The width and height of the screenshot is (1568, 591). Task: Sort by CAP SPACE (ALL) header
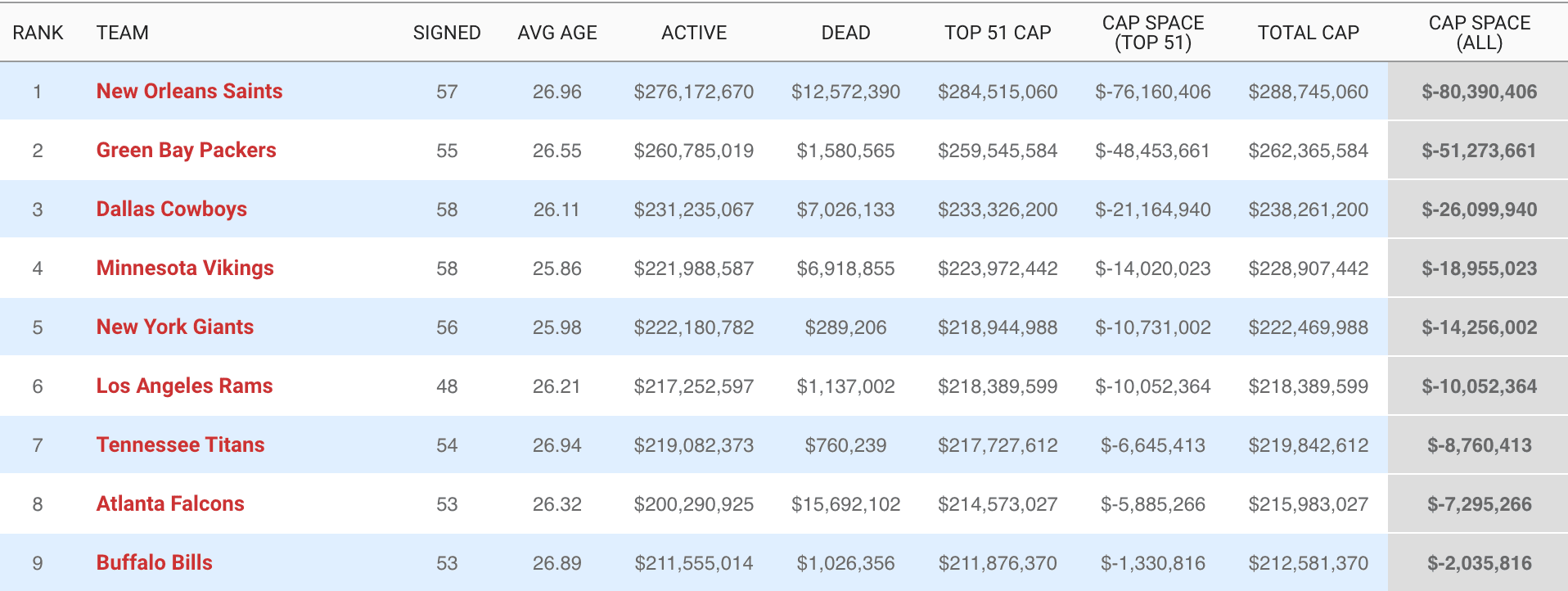(1479, 33)
